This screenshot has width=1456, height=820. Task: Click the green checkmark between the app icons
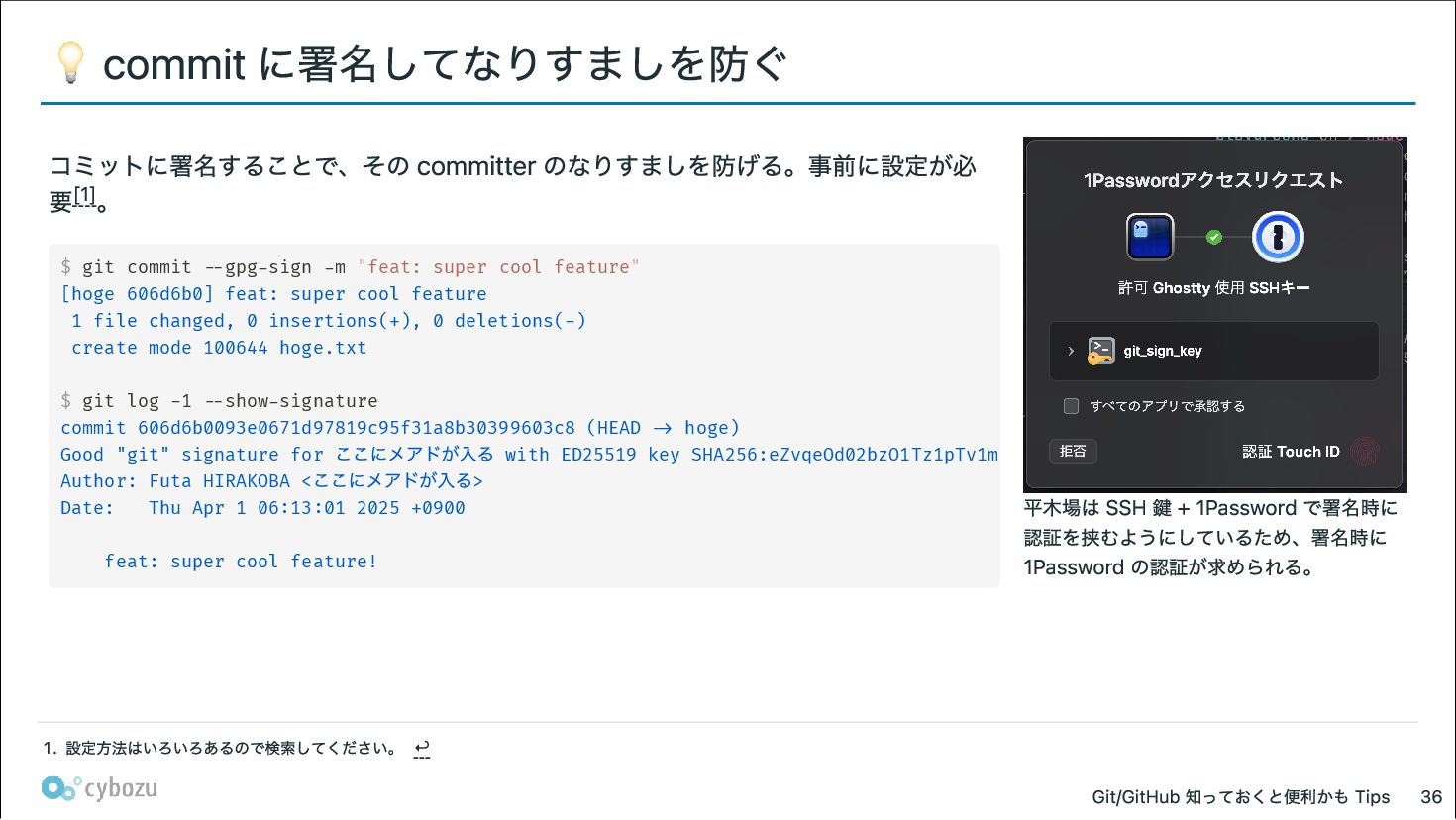point(1214,238)
